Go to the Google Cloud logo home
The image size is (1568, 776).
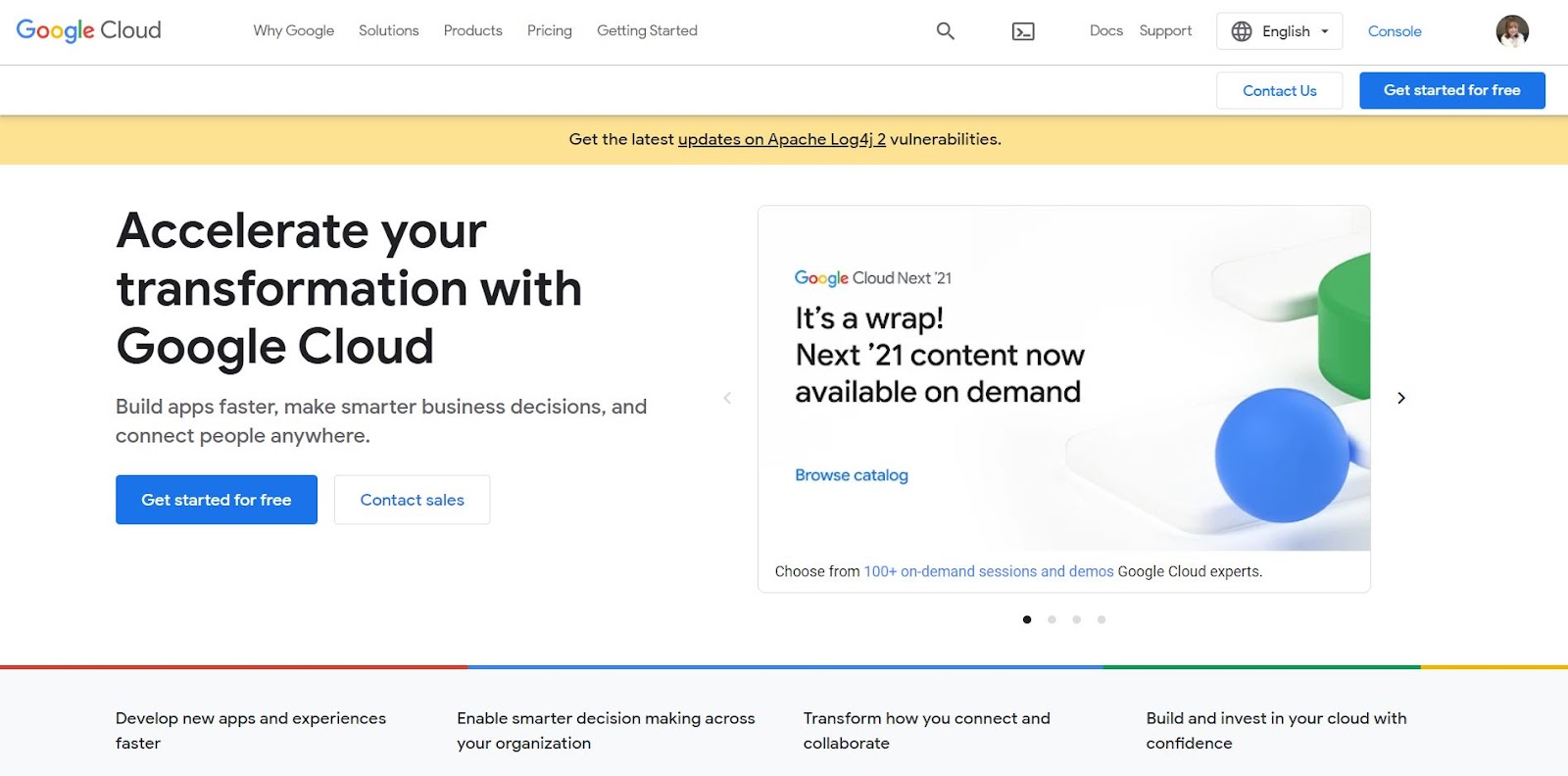[x=89, y=31]
